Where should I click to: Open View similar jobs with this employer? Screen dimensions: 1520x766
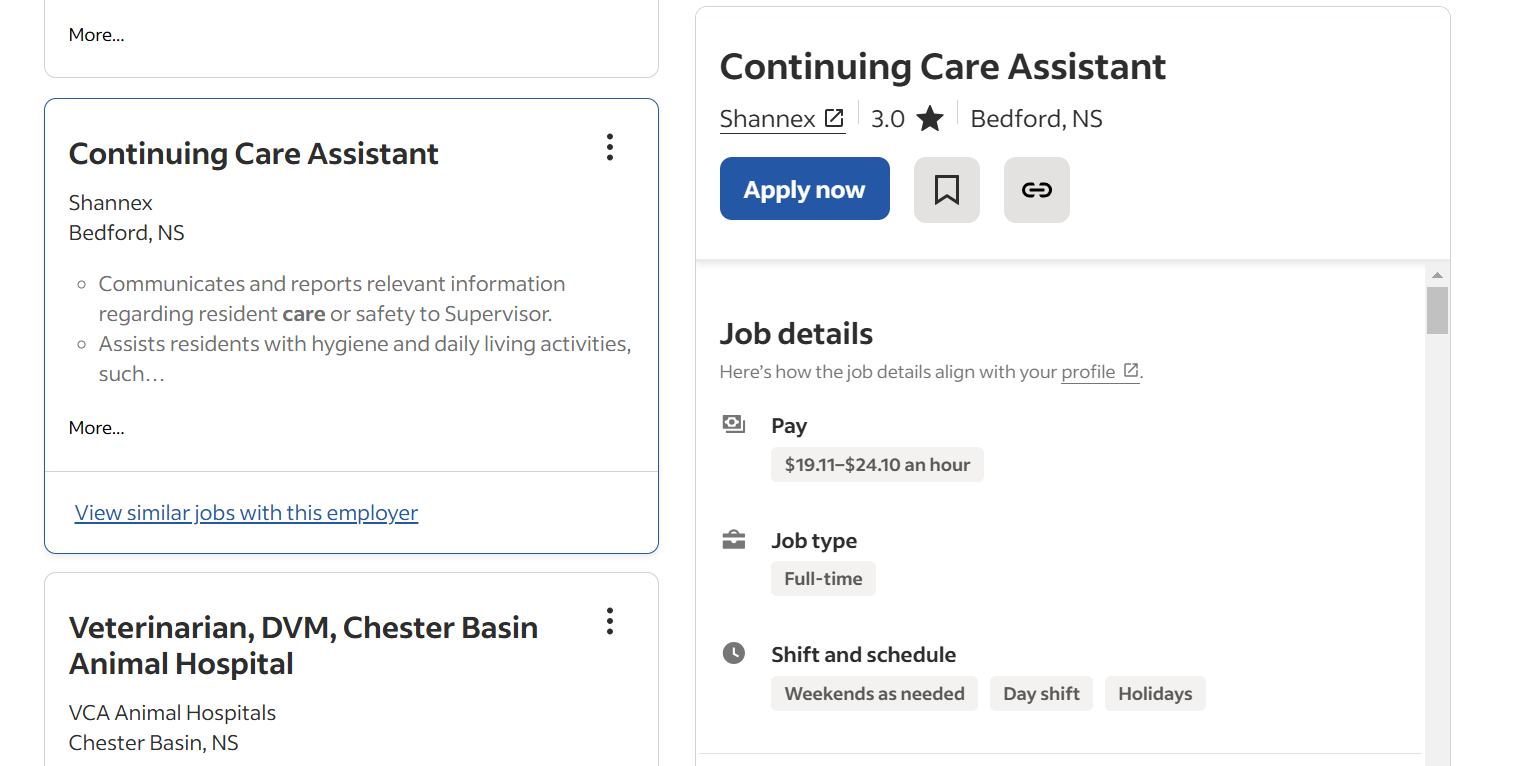click(246, 513)
